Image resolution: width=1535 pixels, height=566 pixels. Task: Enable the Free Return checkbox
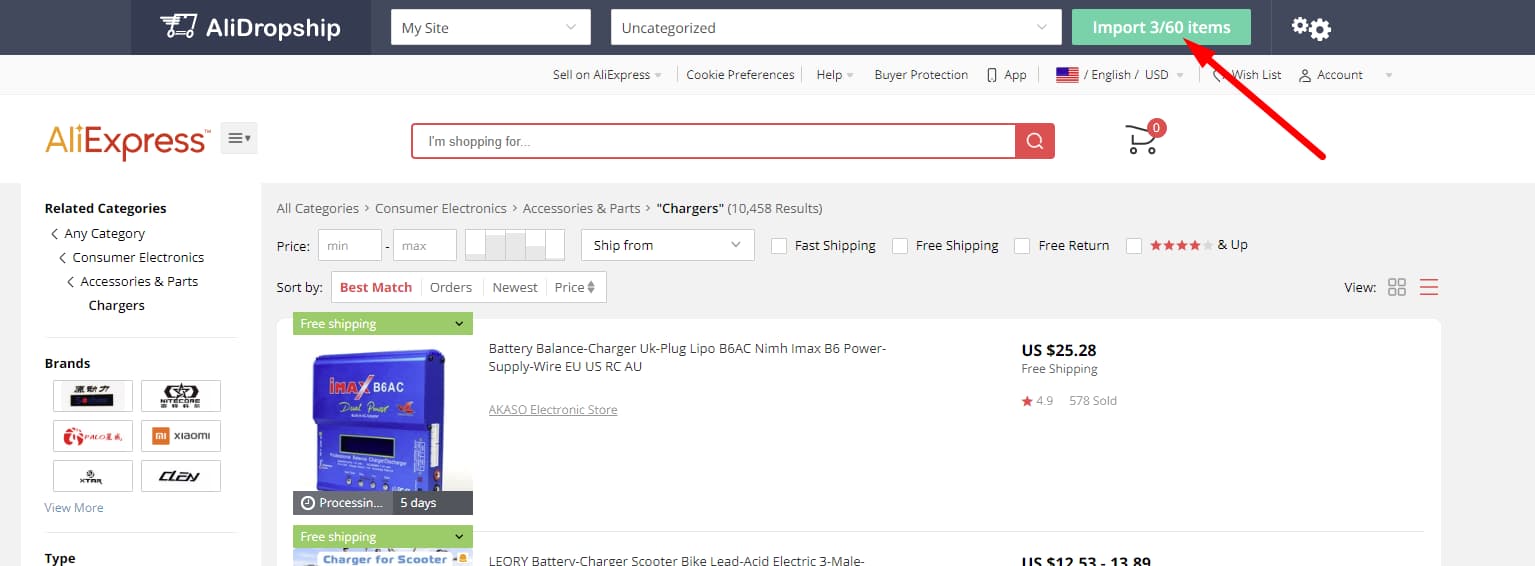1022,246
